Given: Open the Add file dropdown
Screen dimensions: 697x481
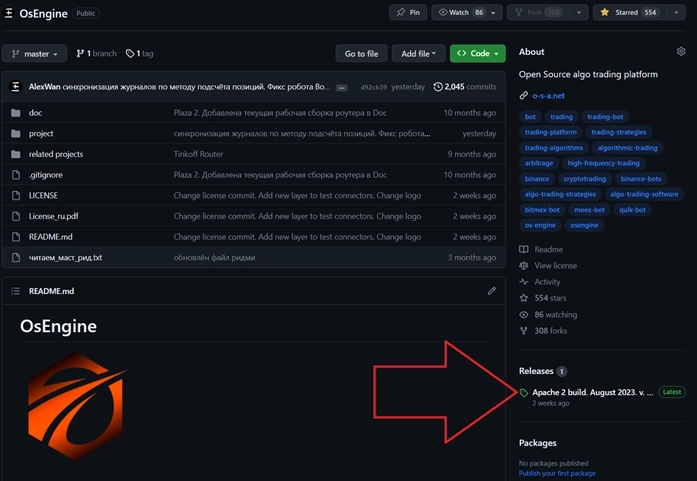Looking at the screenshot, I should (x=418, y=54).
